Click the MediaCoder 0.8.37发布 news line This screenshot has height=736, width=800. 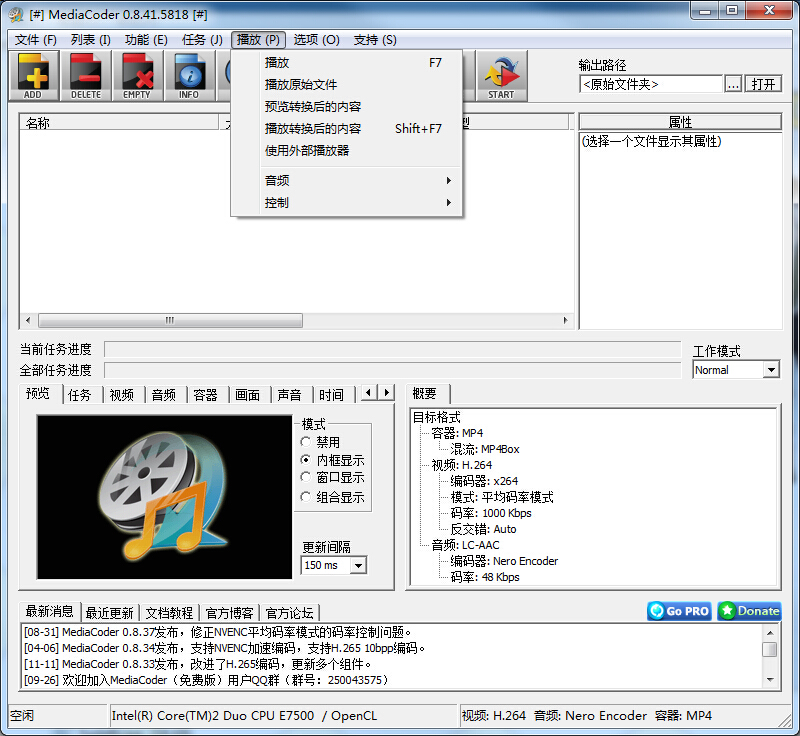[217, 632]
